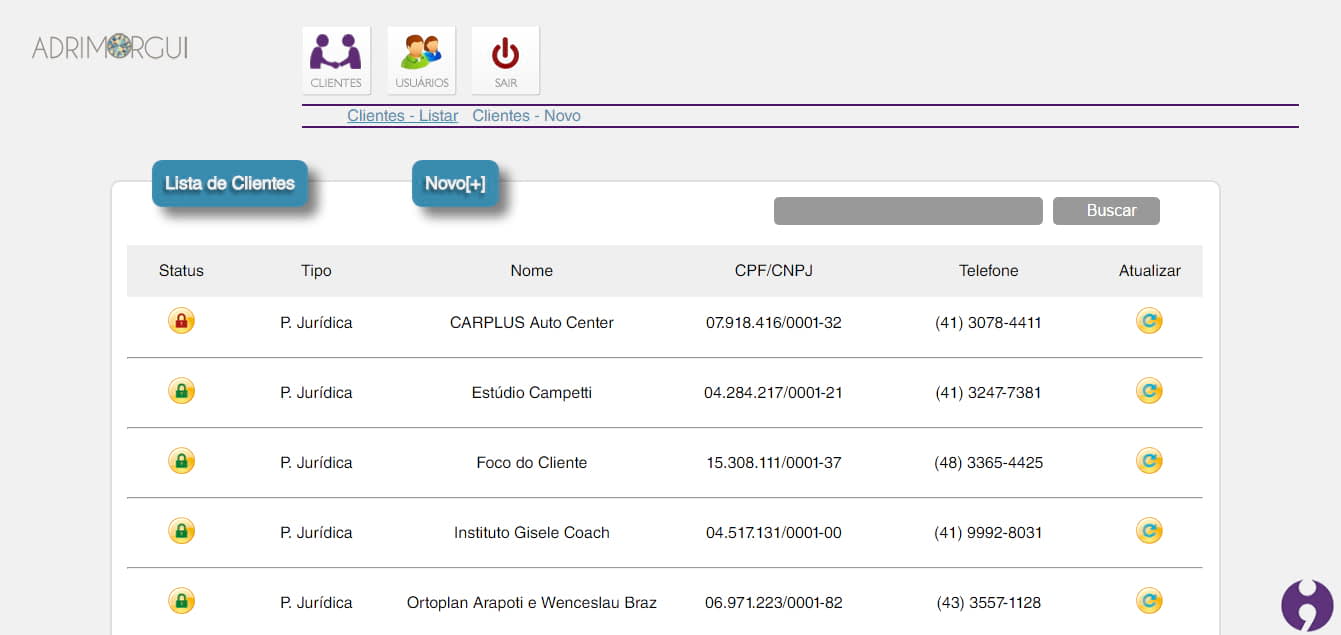Click phone number (41) 3247-7381
The height and width of the screenshot is (635, 1341).
pyautogui.click(x=988, y=393)
